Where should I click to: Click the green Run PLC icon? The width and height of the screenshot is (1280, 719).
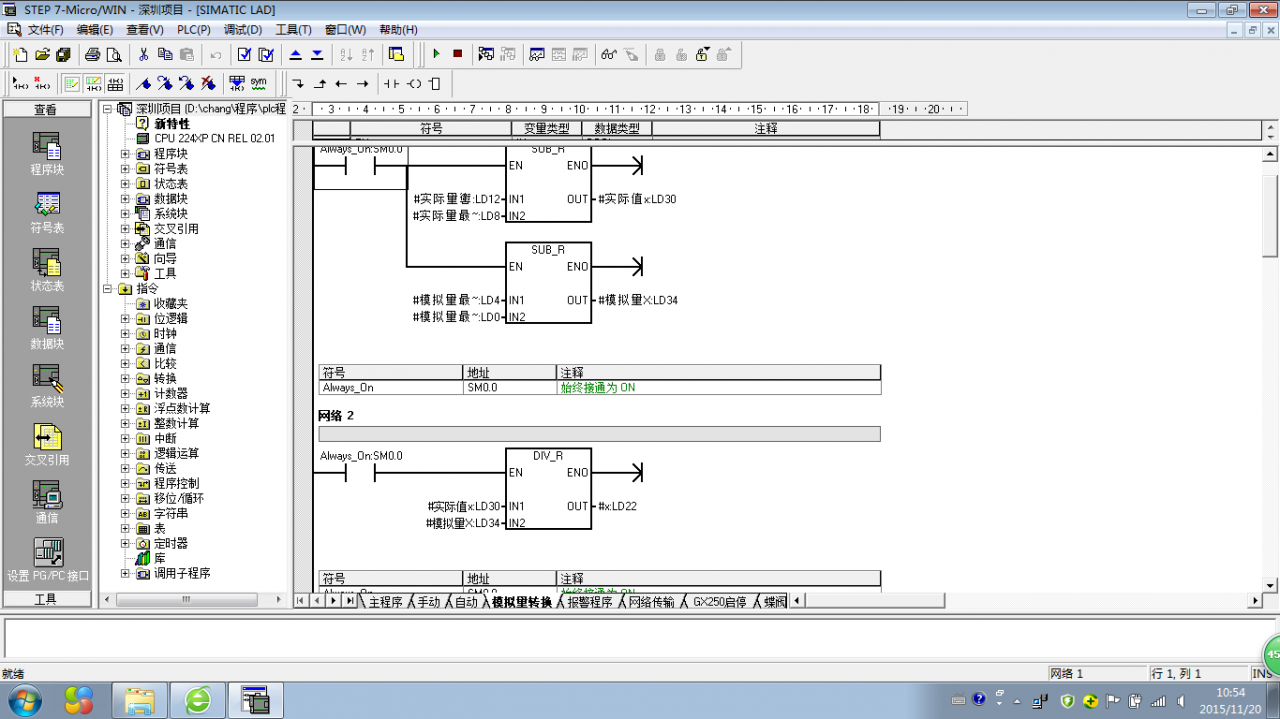[436, 54]
